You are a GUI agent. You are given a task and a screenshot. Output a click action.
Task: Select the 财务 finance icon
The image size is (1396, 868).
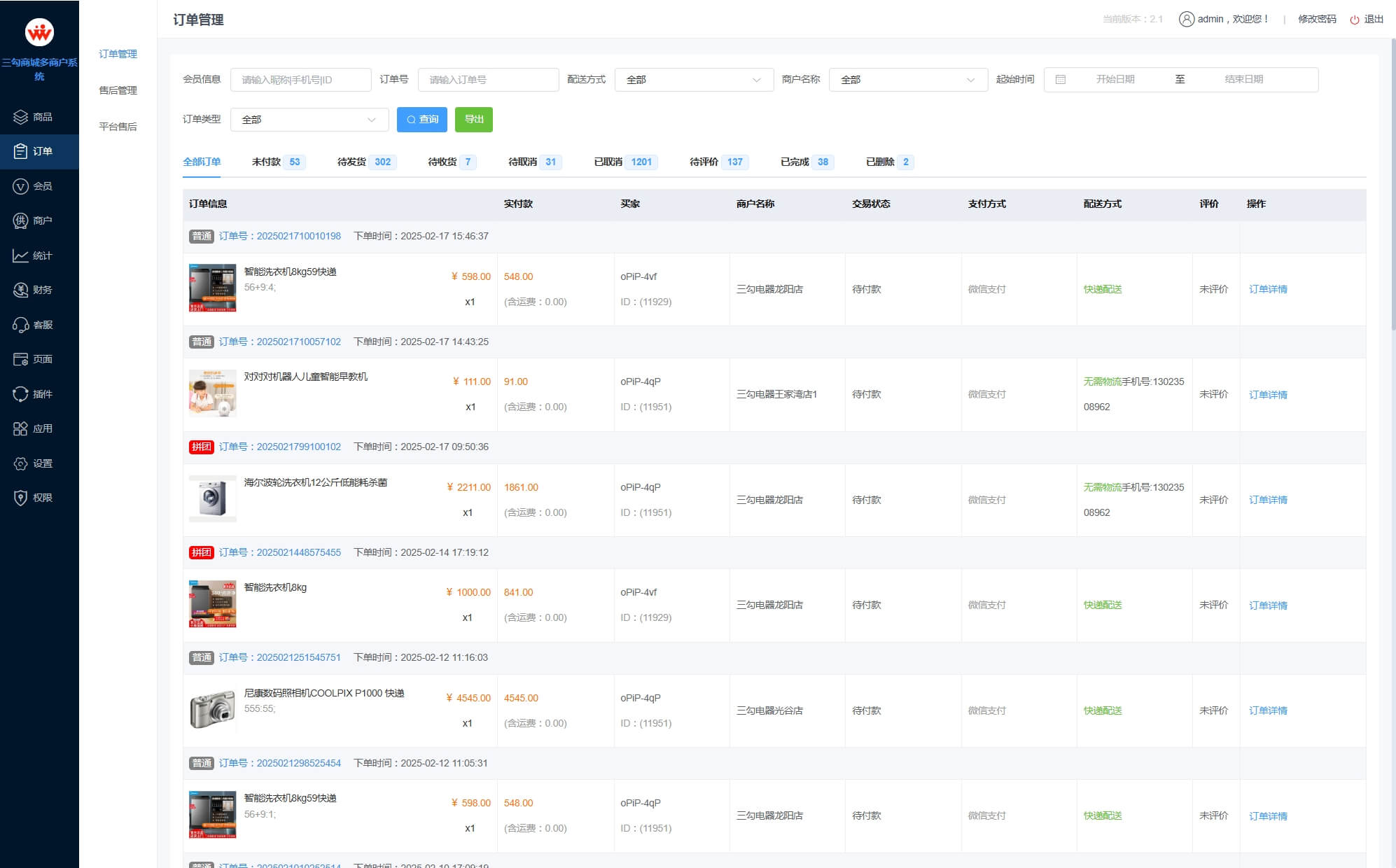pyautogui.click(x=39, y=290)
